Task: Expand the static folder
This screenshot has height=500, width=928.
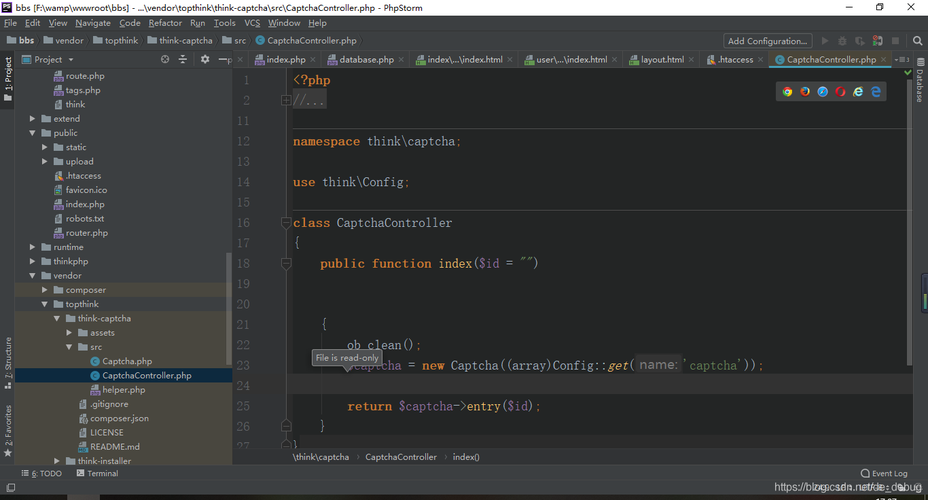Action: (44, 147)
